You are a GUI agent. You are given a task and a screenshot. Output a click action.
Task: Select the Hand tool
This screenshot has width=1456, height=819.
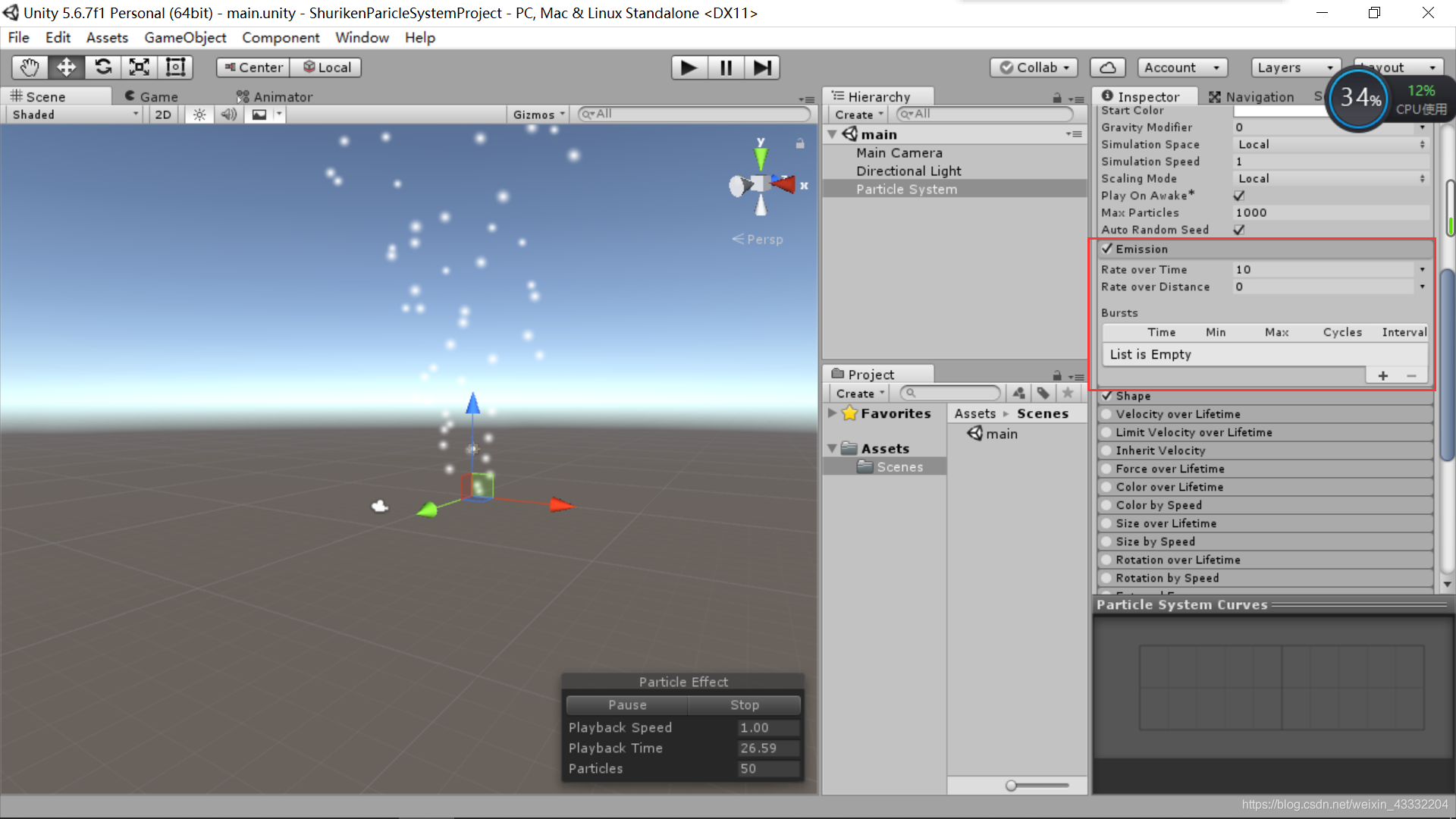click(30, 67)
